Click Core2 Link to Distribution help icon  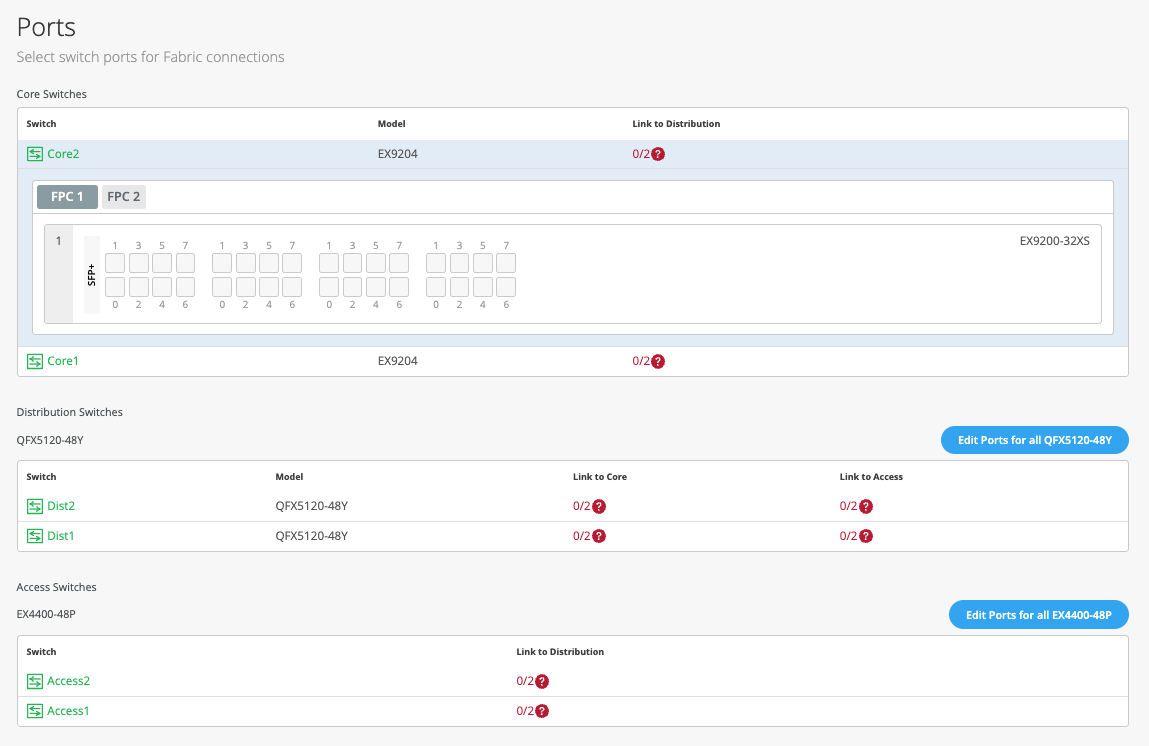658,154
